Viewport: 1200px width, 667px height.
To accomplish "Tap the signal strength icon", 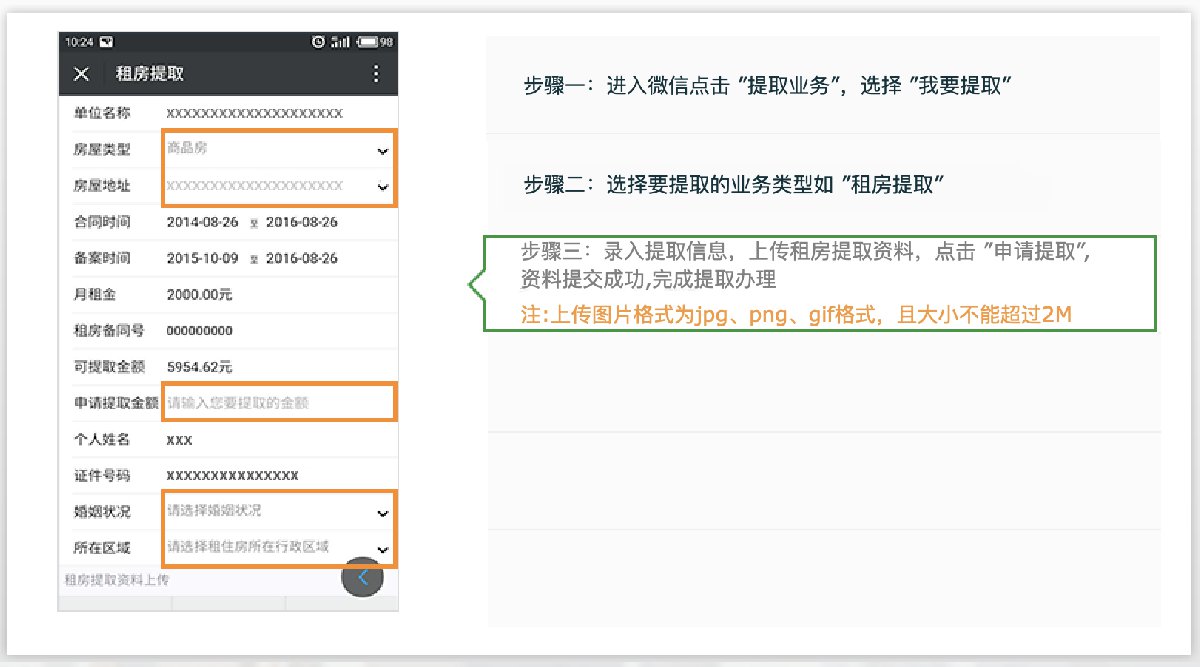I will click(341, 42).
